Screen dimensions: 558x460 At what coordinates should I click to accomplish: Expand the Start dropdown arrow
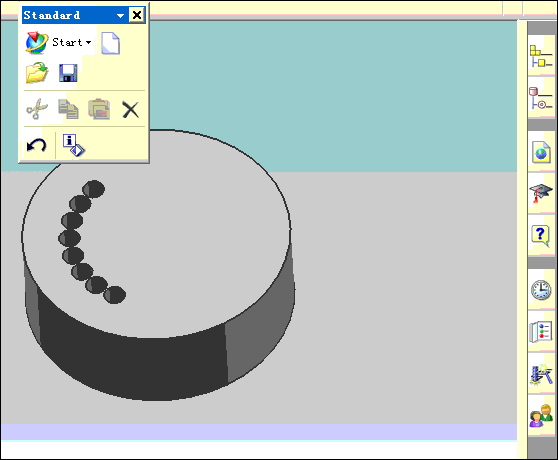click(88, 42)
